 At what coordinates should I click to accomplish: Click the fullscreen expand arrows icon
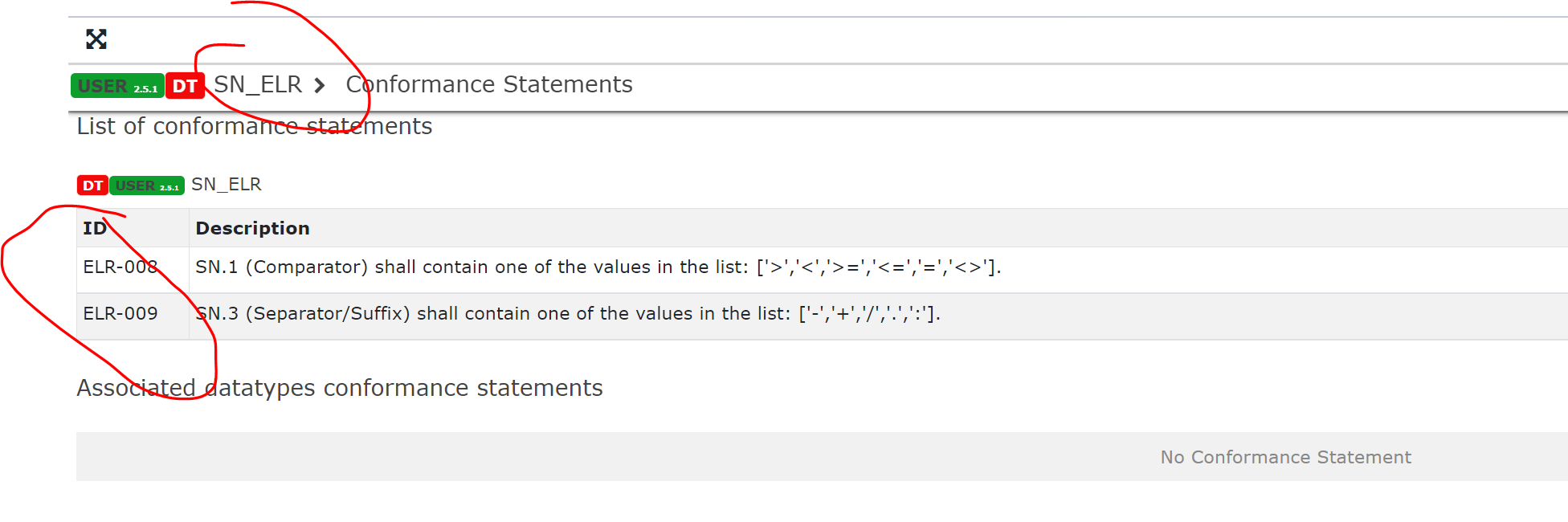click(96, 39)
